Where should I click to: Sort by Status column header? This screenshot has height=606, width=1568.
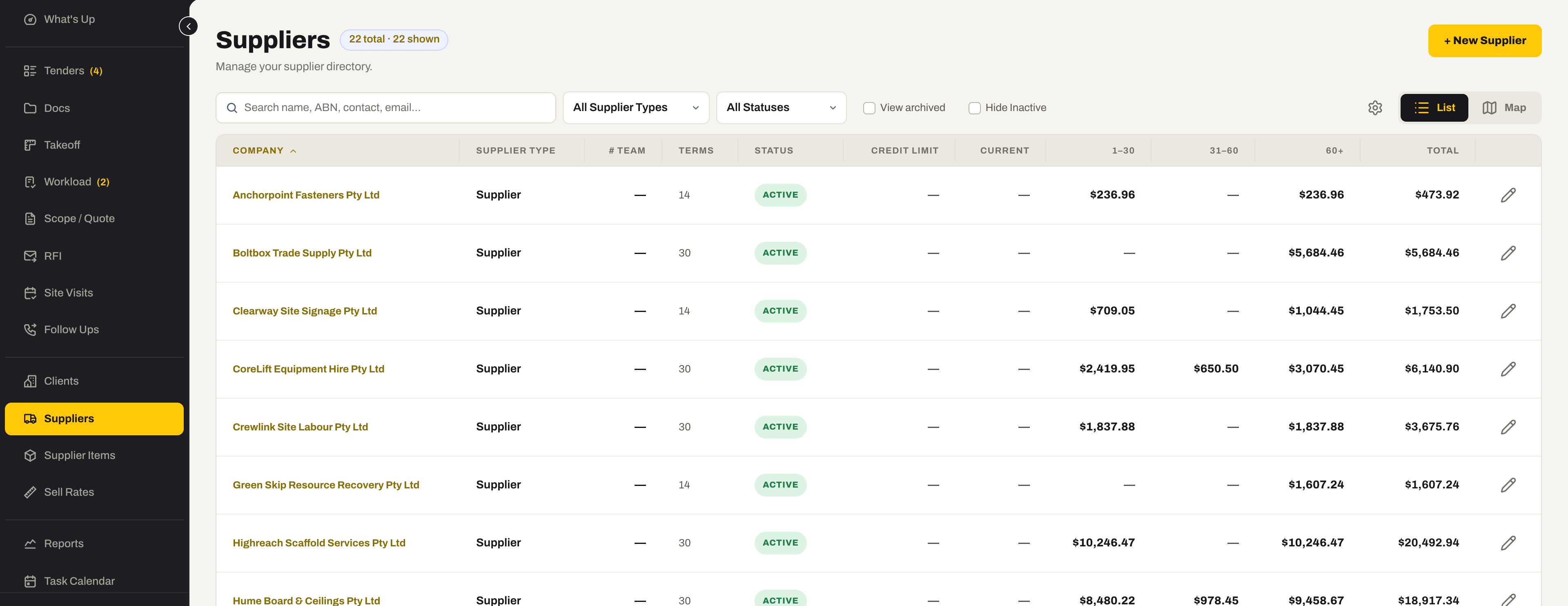[773, 150]
